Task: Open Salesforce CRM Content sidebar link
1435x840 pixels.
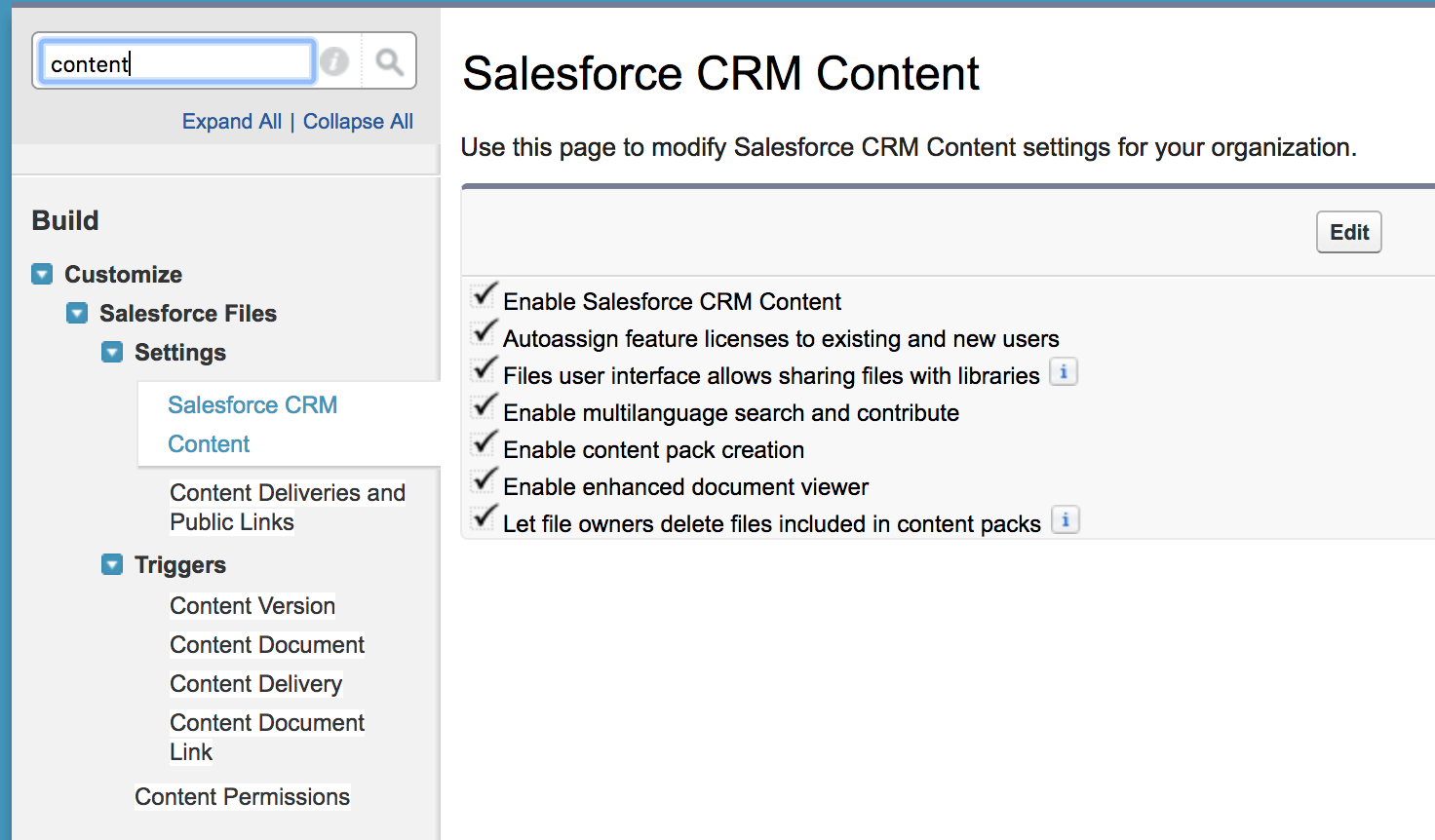Action: pos(252,424)
